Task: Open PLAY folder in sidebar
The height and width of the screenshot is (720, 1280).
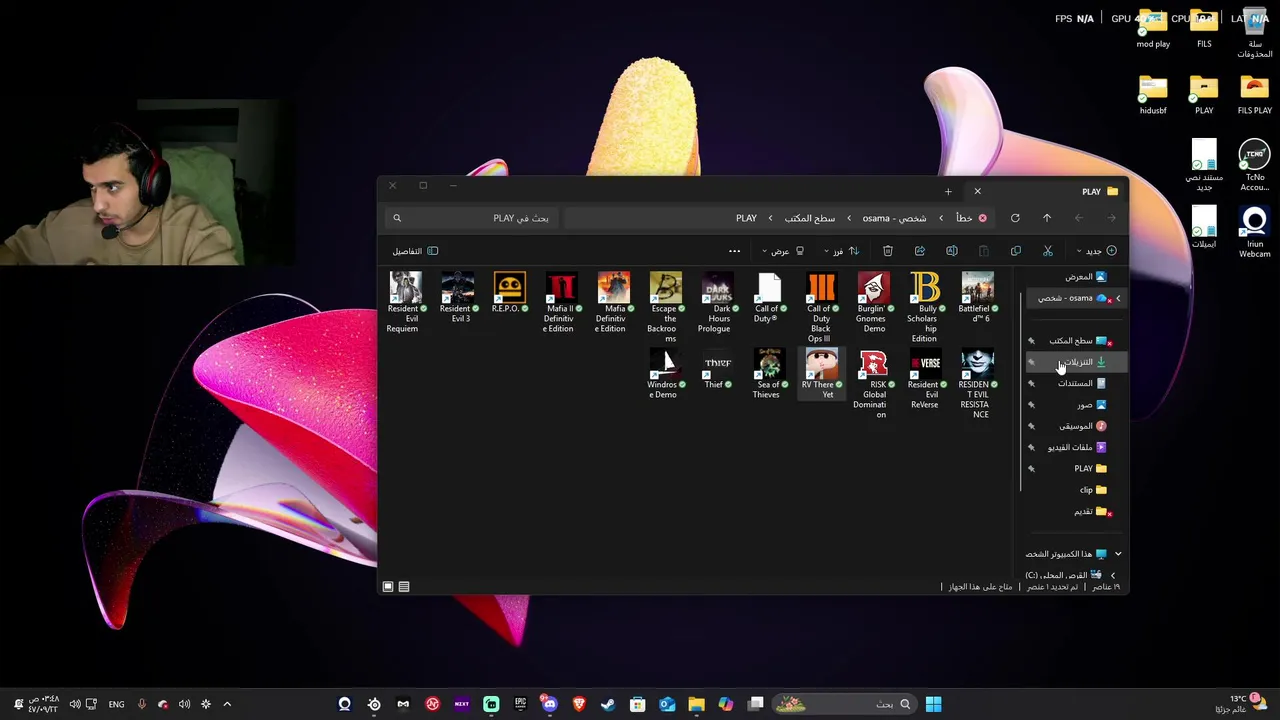Action: [1090, 468]
